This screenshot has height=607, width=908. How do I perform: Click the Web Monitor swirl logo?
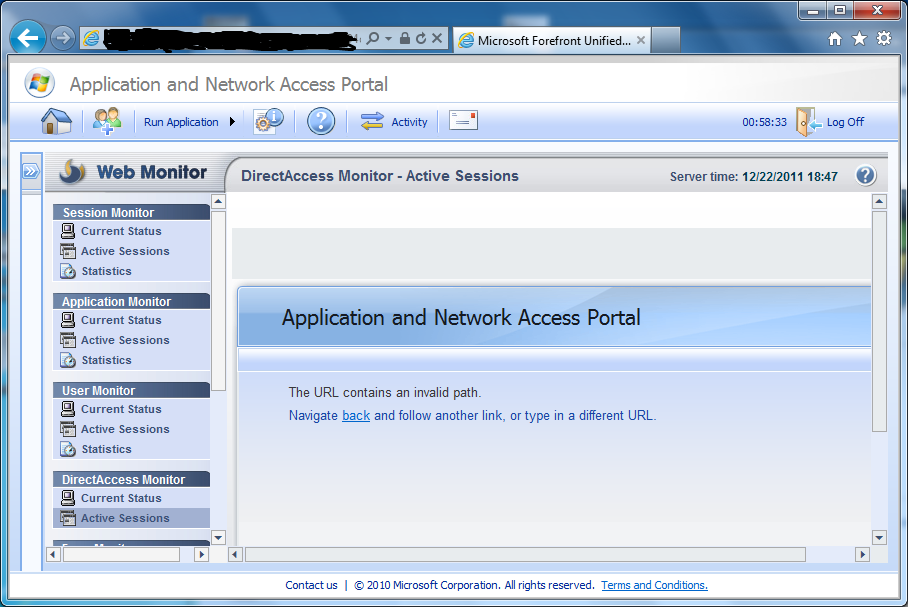[72, 171]
